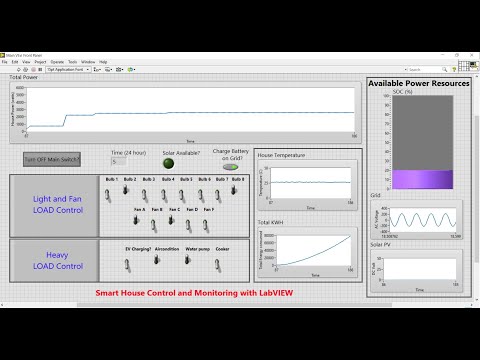Open the Window menu
The width and height of the screenshot is (480, 360).
pos(88,62)
